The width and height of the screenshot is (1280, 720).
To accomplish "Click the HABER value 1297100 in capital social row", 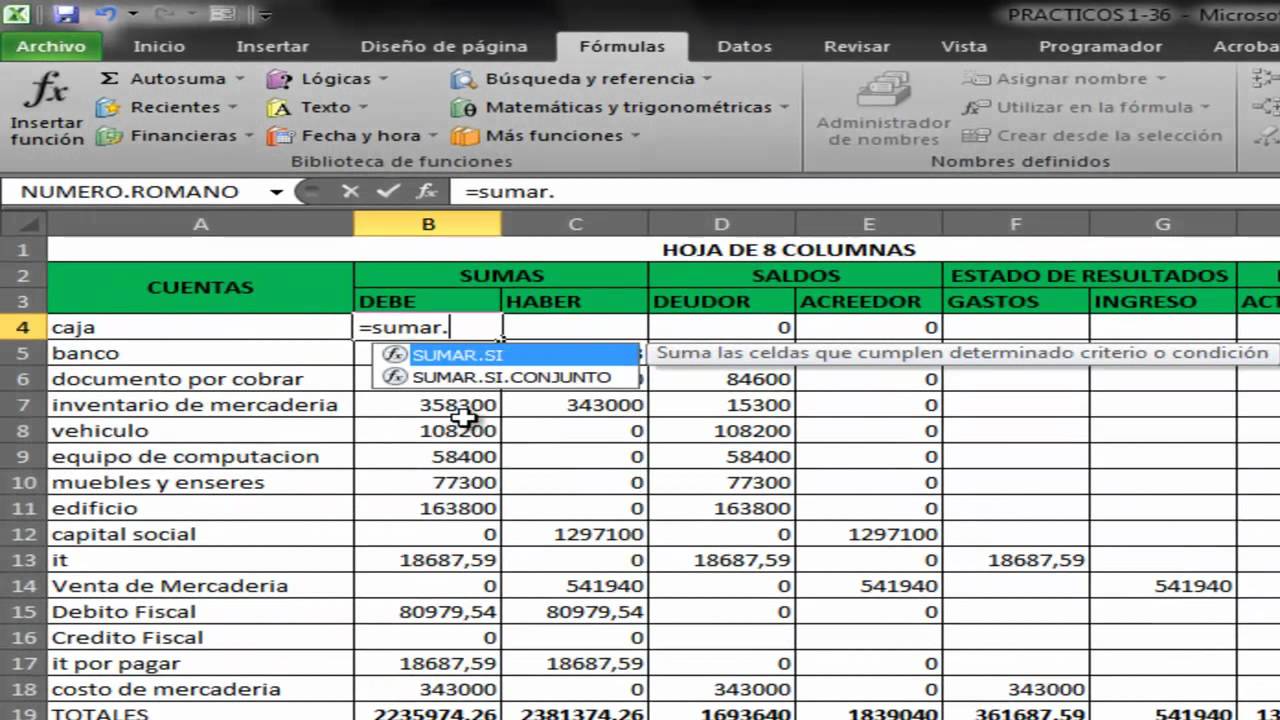I will (x=574, y=534).
